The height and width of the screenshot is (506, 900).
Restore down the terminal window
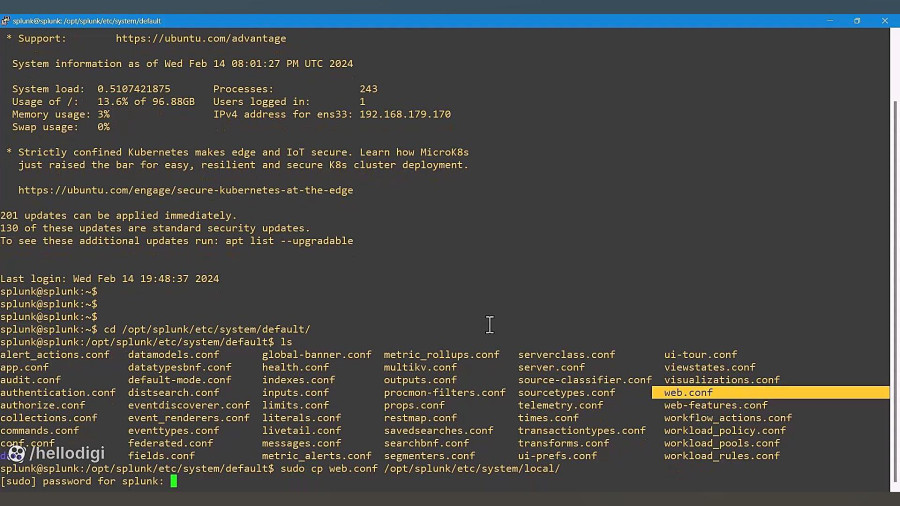[x=857, y=21]
